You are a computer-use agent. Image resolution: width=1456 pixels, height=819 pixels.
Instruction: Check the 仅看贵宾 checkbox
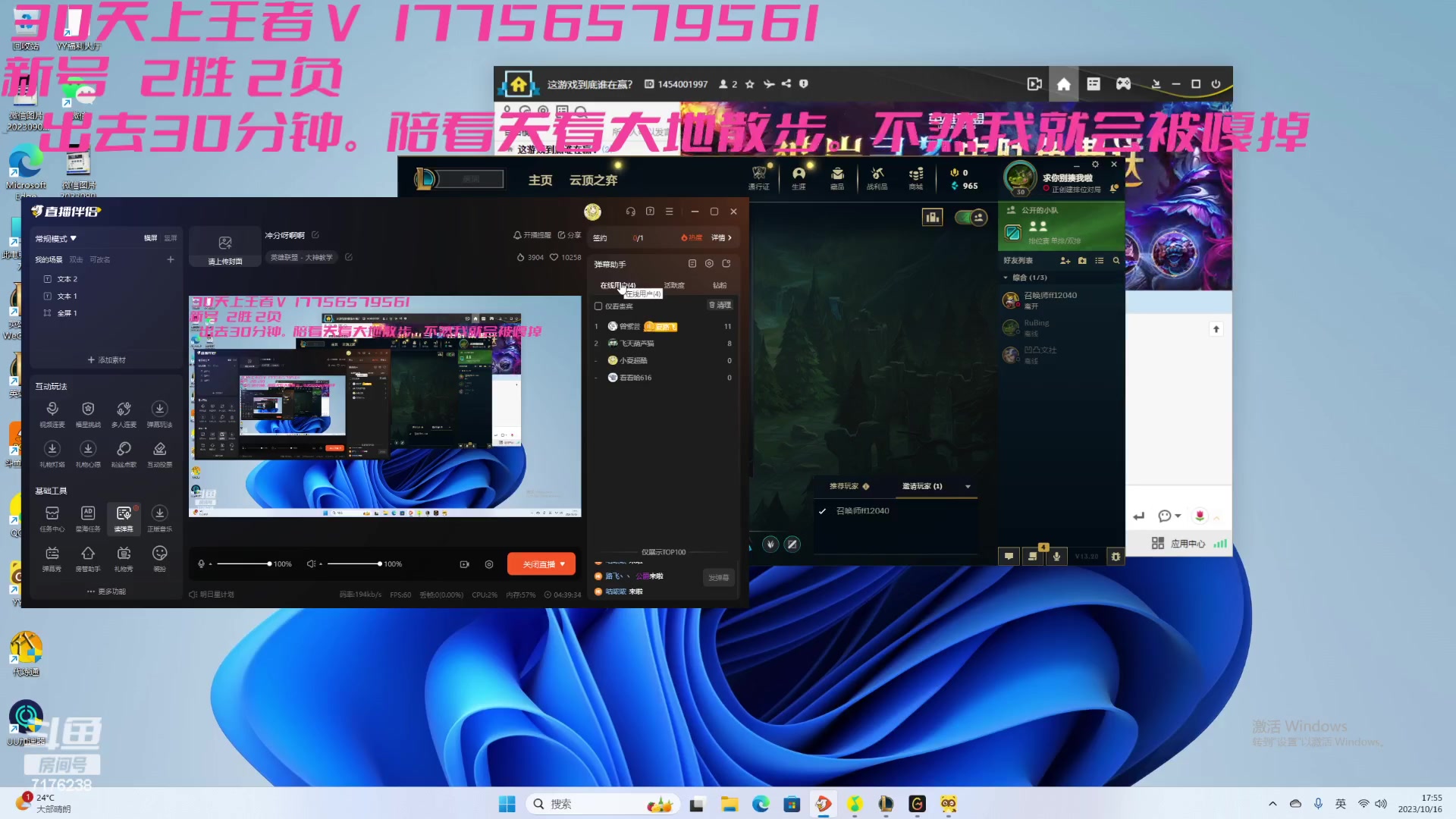tap(598, 306)
